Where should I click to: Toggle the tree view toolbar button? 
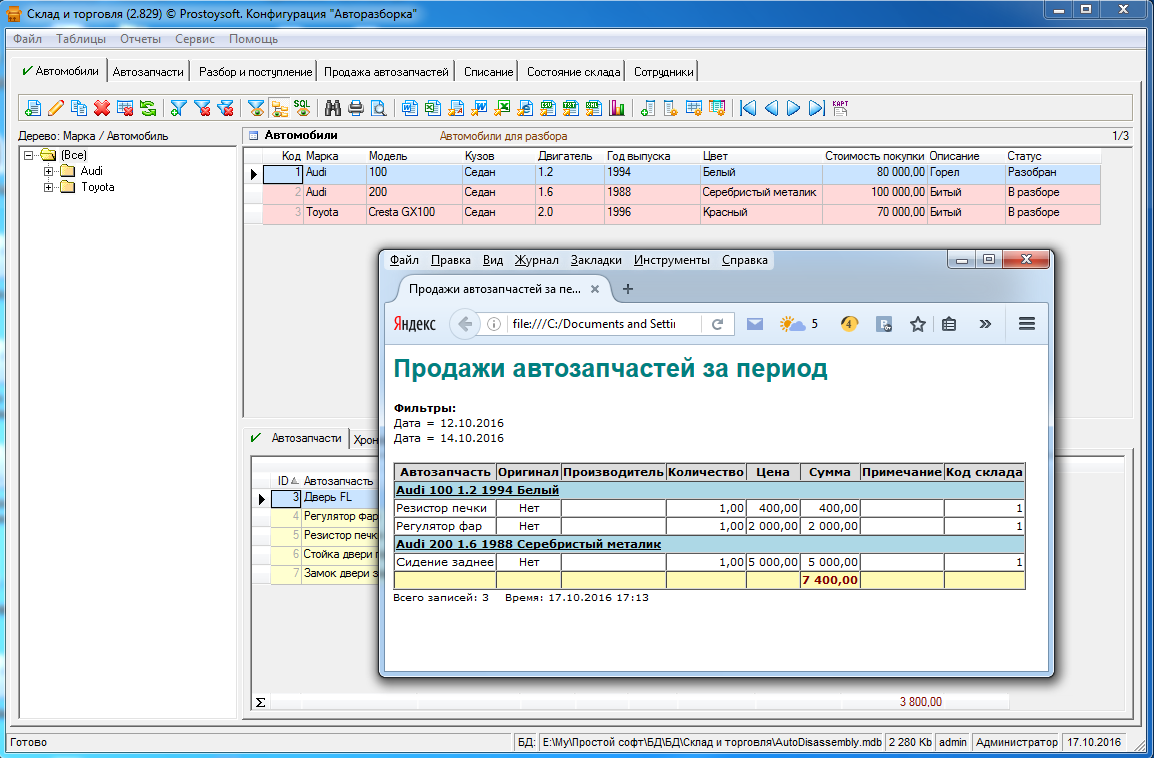coord(279,108)
